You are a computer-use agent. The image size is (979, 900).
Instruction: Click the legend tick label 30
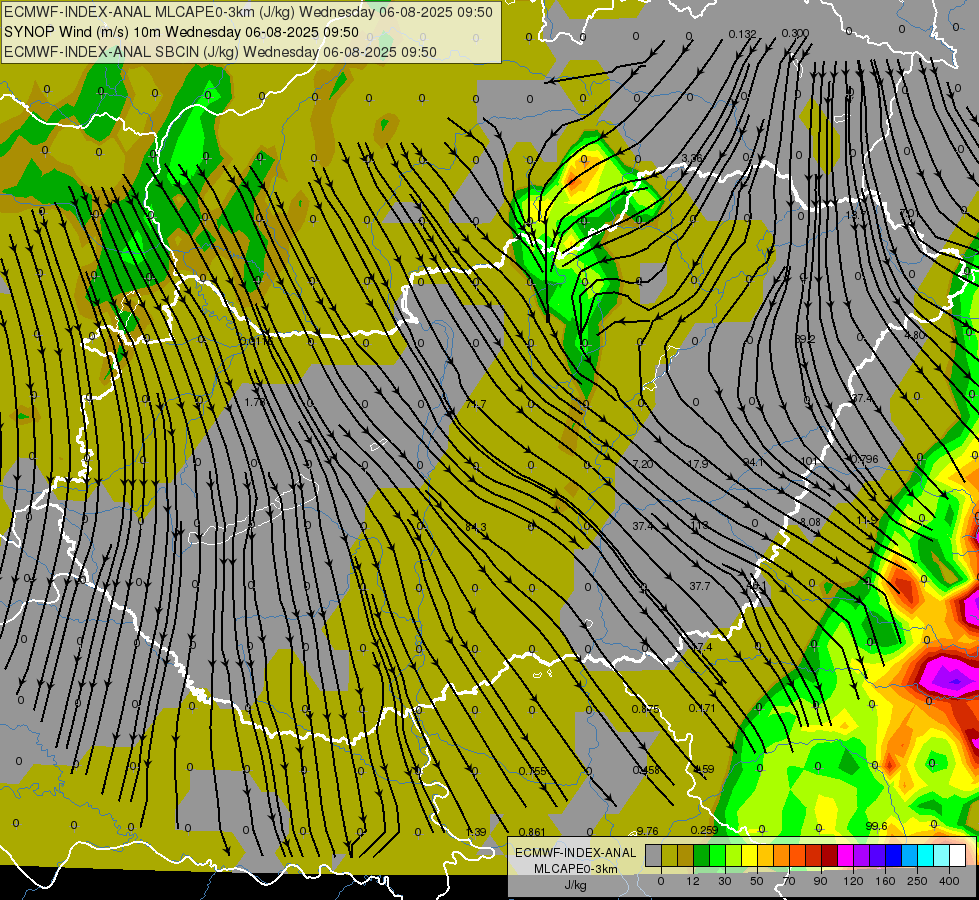725,881
